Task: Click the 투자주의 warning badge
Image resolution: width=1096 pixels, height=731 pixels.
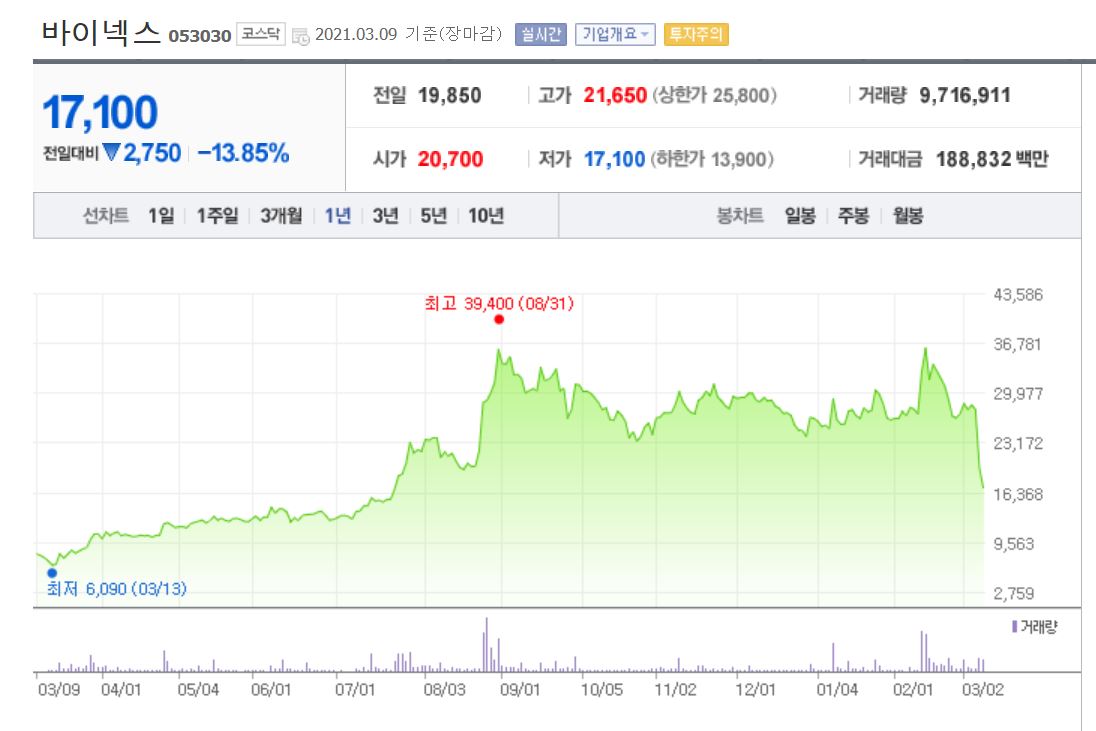Action: (x=695, y=34)
